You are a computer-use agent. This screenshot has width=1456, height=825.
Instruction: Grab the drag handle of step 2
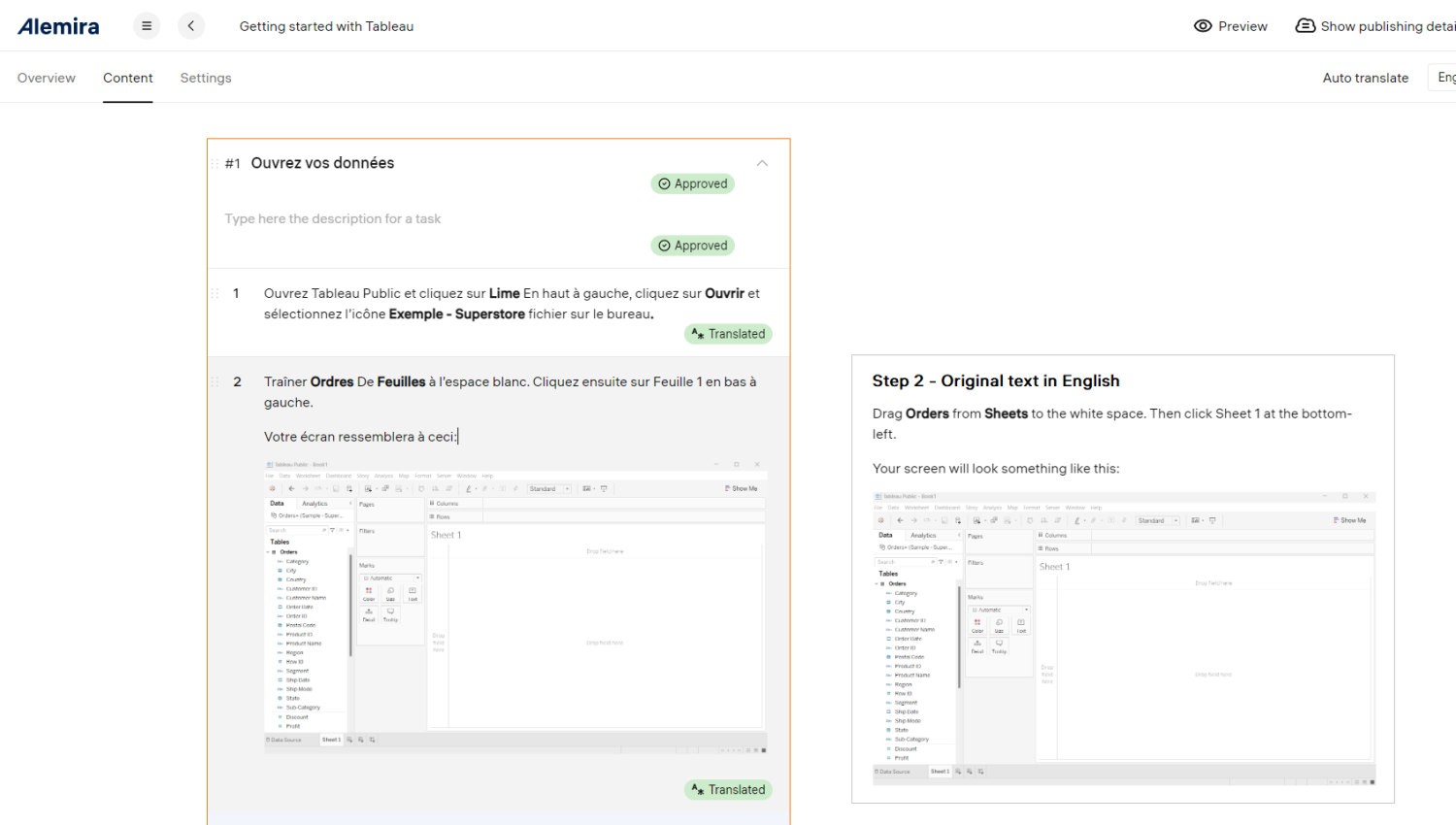click(x=215, y=381)
